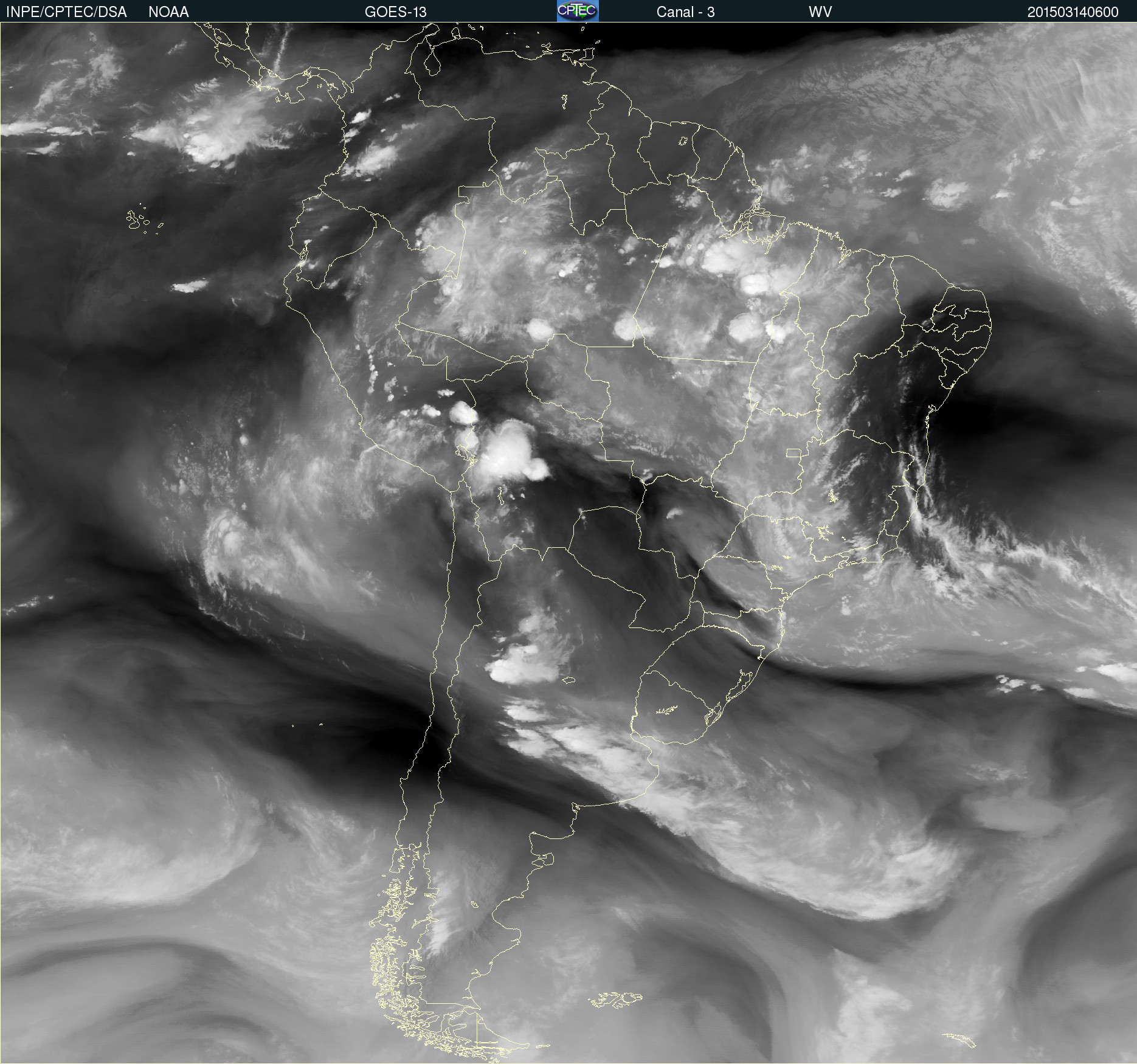Select the GOES-13 satellite label
Screen dimensions: 1137x1064
pos(396,12)
